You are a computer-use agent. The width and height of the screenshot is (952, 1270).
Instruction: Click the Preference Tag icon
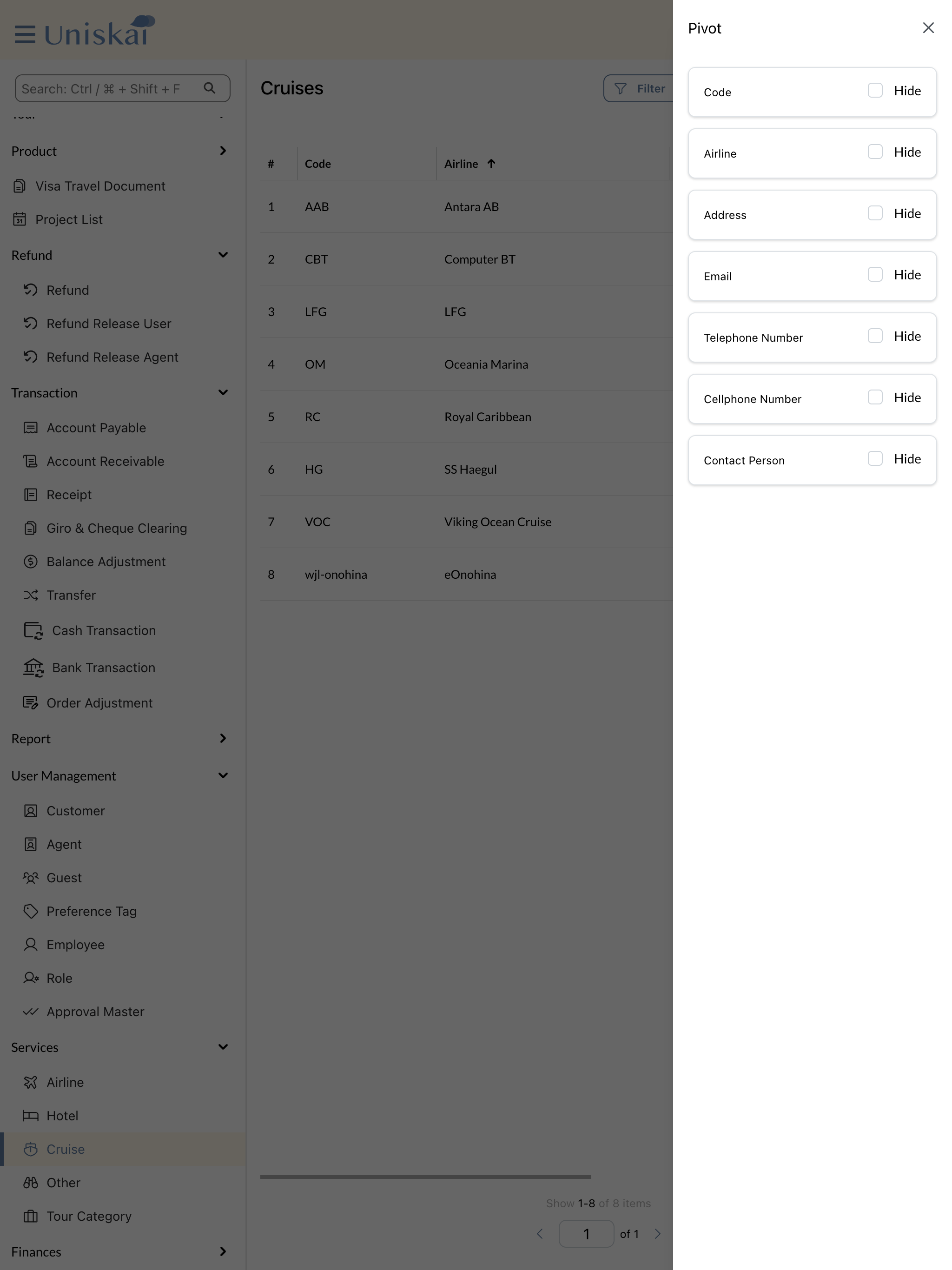click(x=30, y=911)
